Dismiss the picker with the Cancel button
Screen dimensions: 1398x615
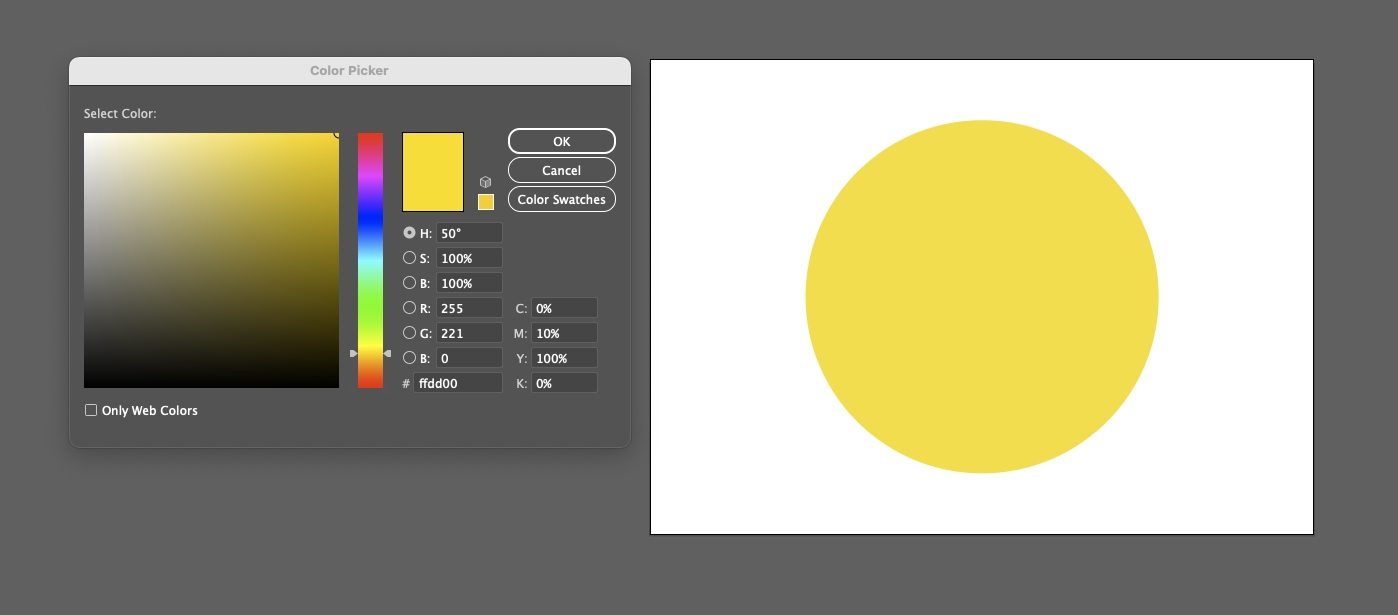pyautogui.click(x=561, y=169)
